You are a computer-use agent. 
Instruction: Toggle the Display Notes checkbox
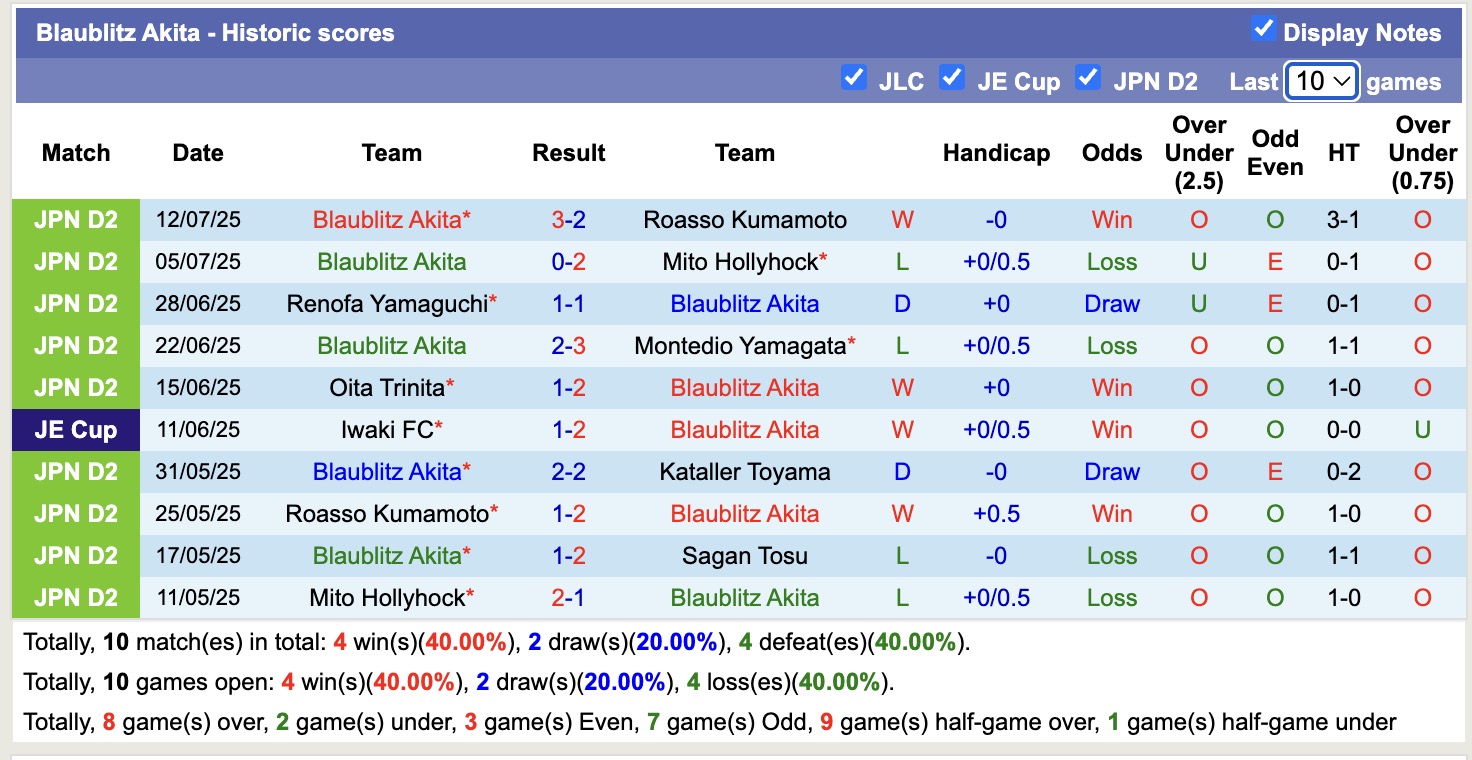coord(1262,31)
